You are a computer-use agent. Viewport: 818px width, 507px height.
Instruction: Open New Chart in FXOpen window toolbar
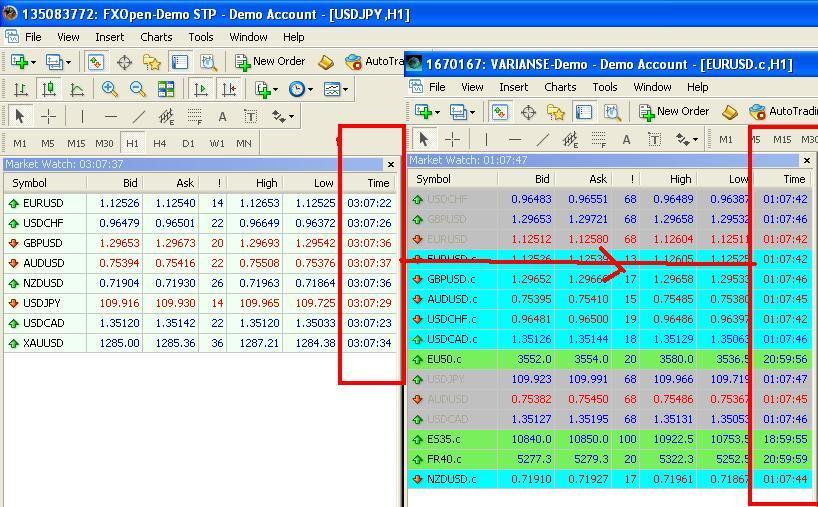click(x=19, y=62)
